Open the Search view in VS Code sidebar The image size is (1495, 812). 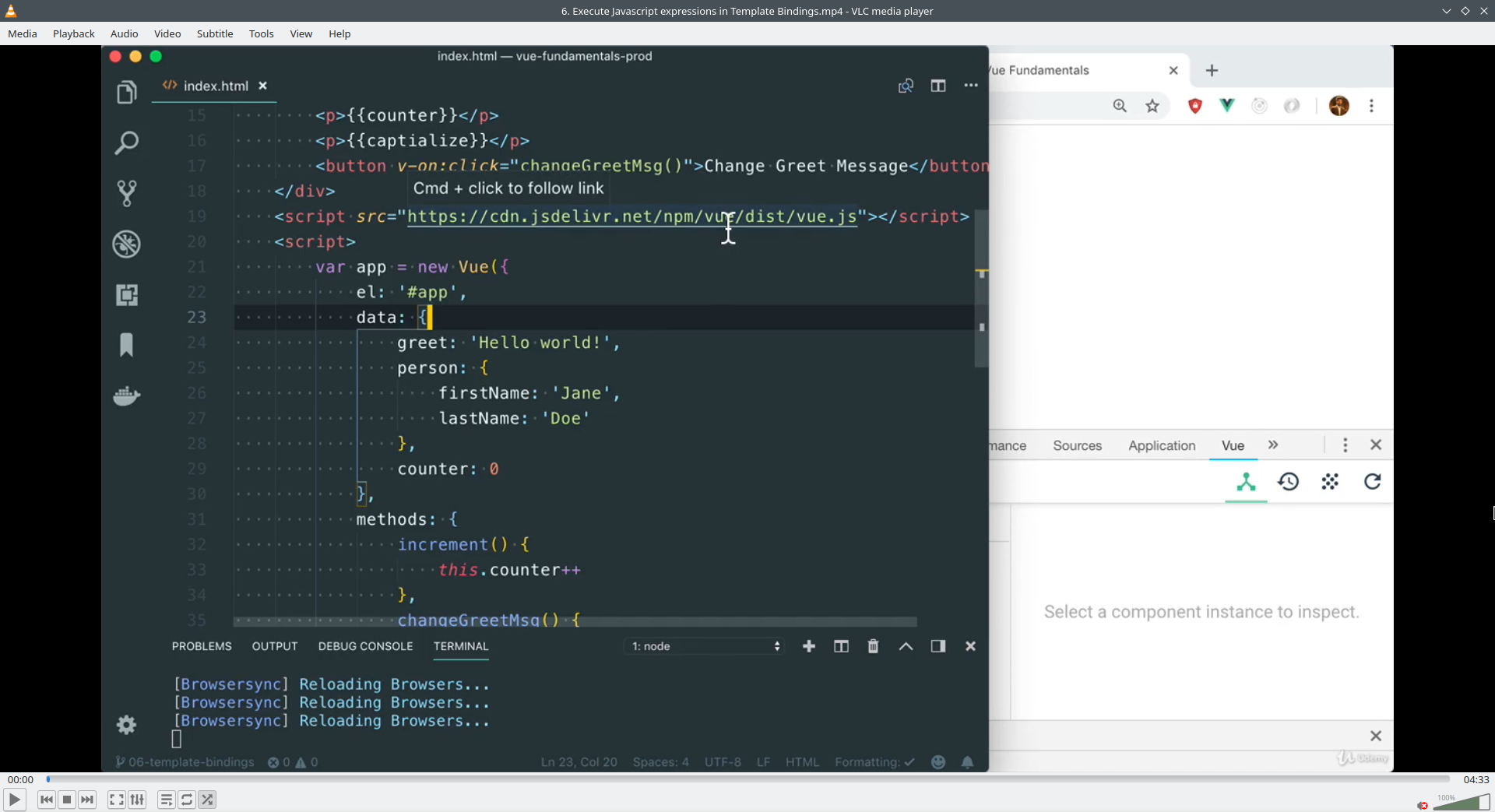[126, 142]
